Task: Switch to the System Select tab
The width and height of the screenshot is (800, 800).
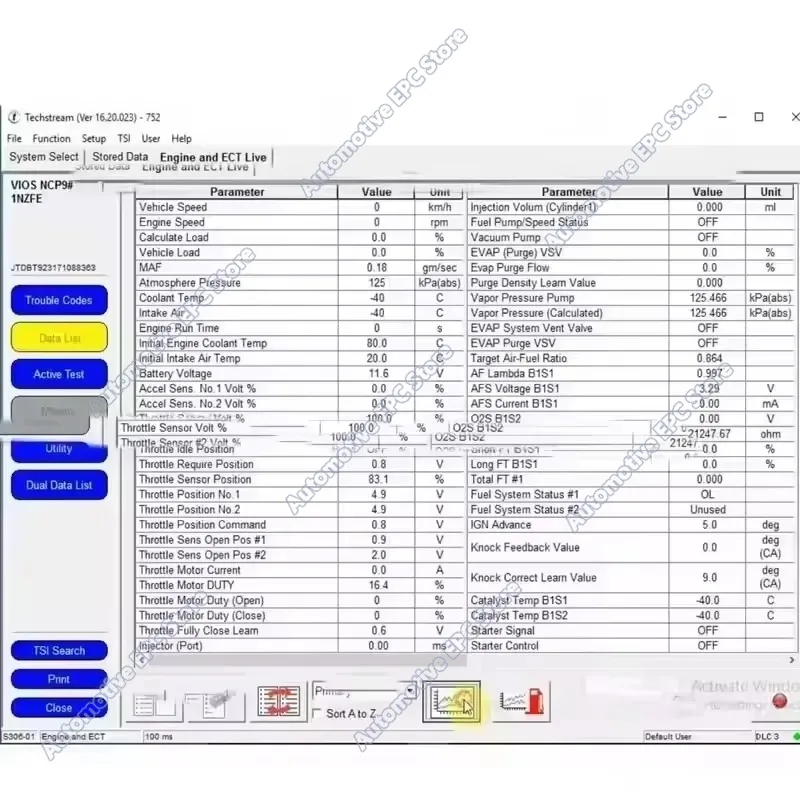Action: click(x=44, y=157)
